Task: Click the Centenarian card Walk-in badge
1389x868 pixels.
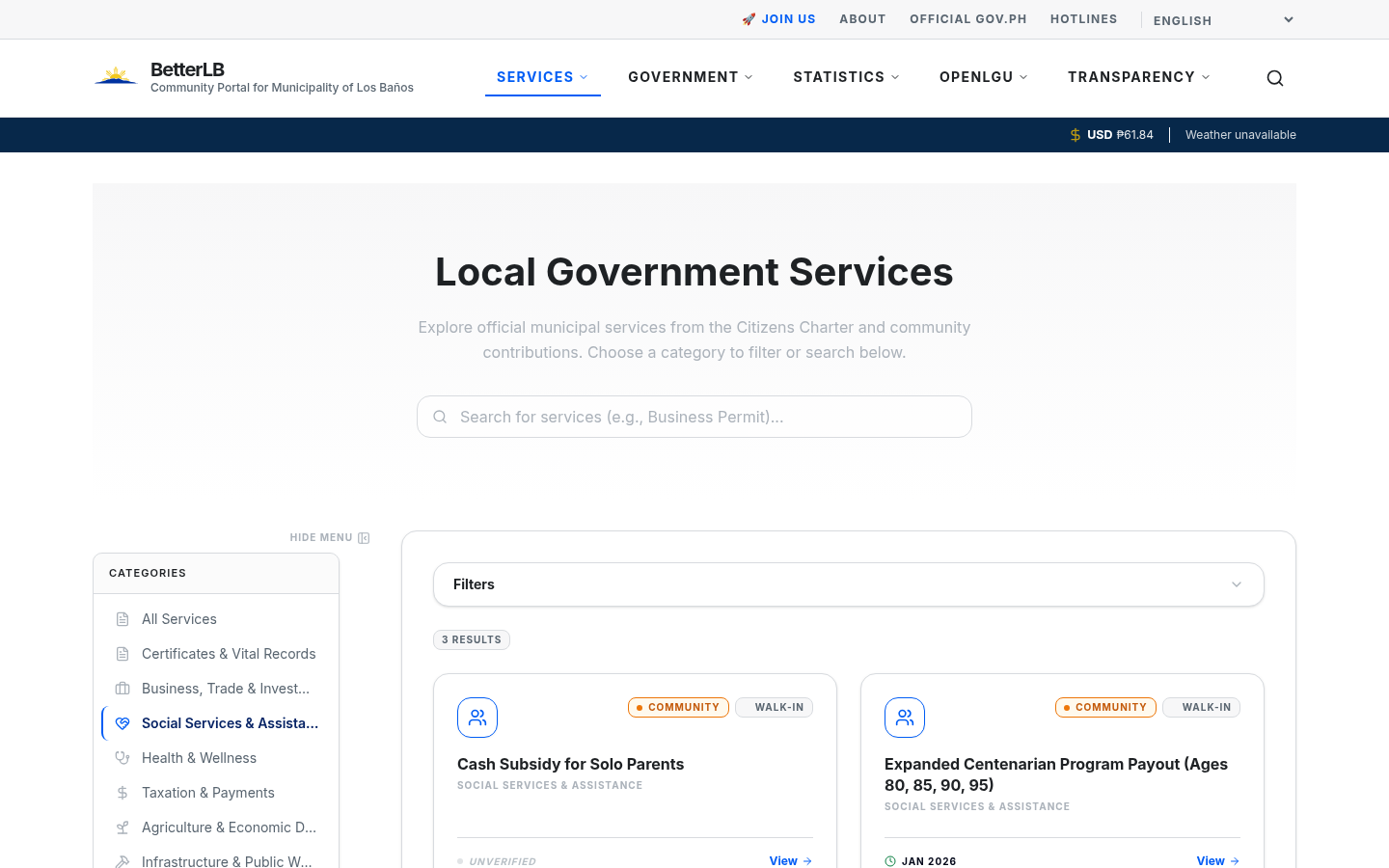Action: point(1201,708)
